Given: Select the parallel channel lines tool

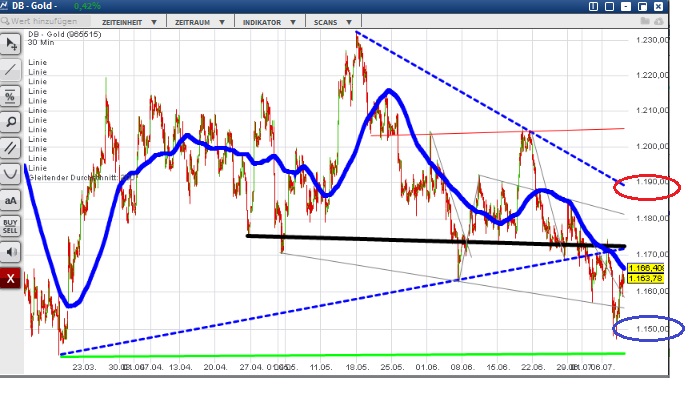Looking at the screenshot, I should pyautogui.click(x=11, y=148).
